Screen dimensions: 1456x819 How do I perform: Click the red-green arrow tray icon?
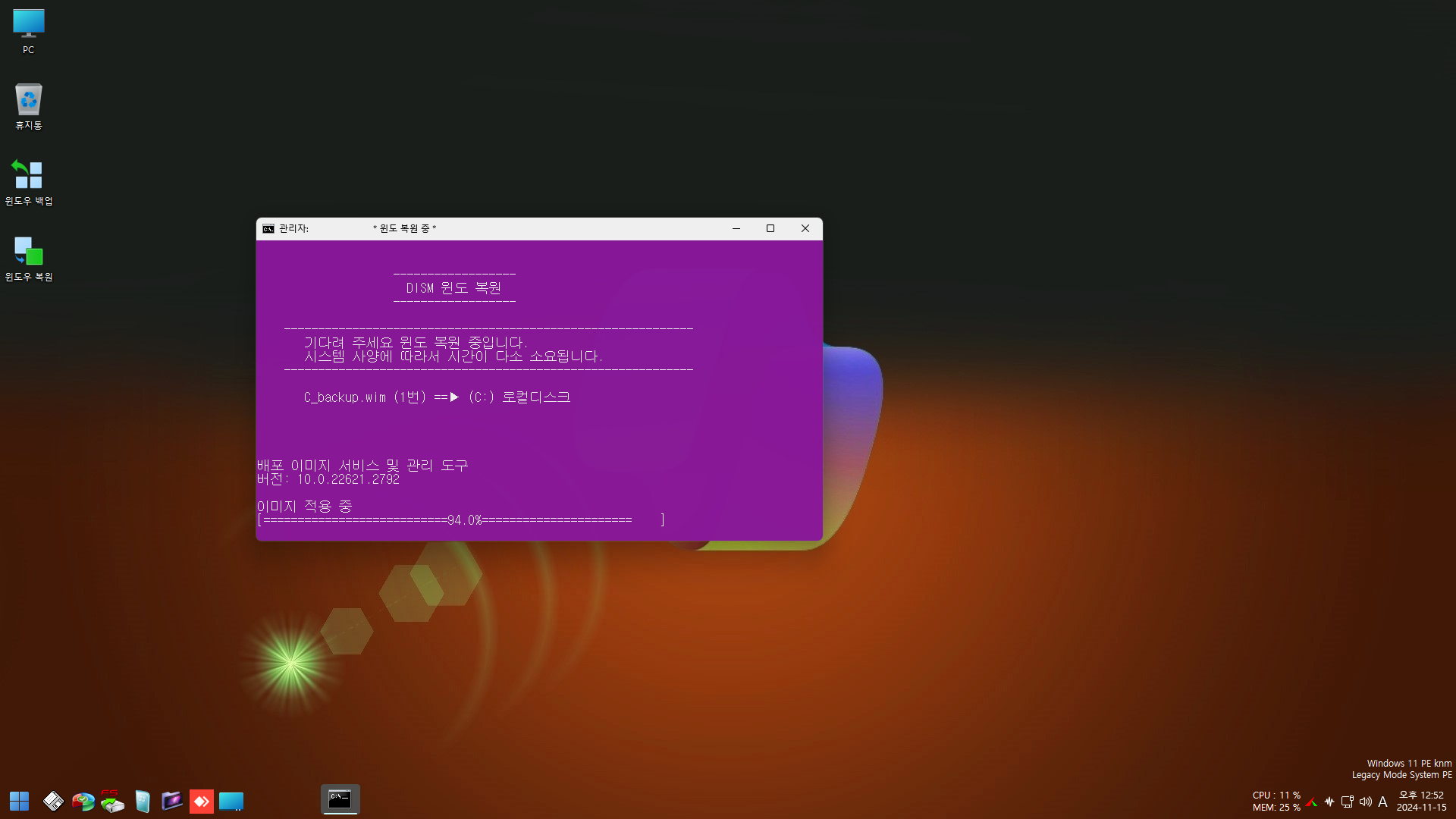[1312, 802]
